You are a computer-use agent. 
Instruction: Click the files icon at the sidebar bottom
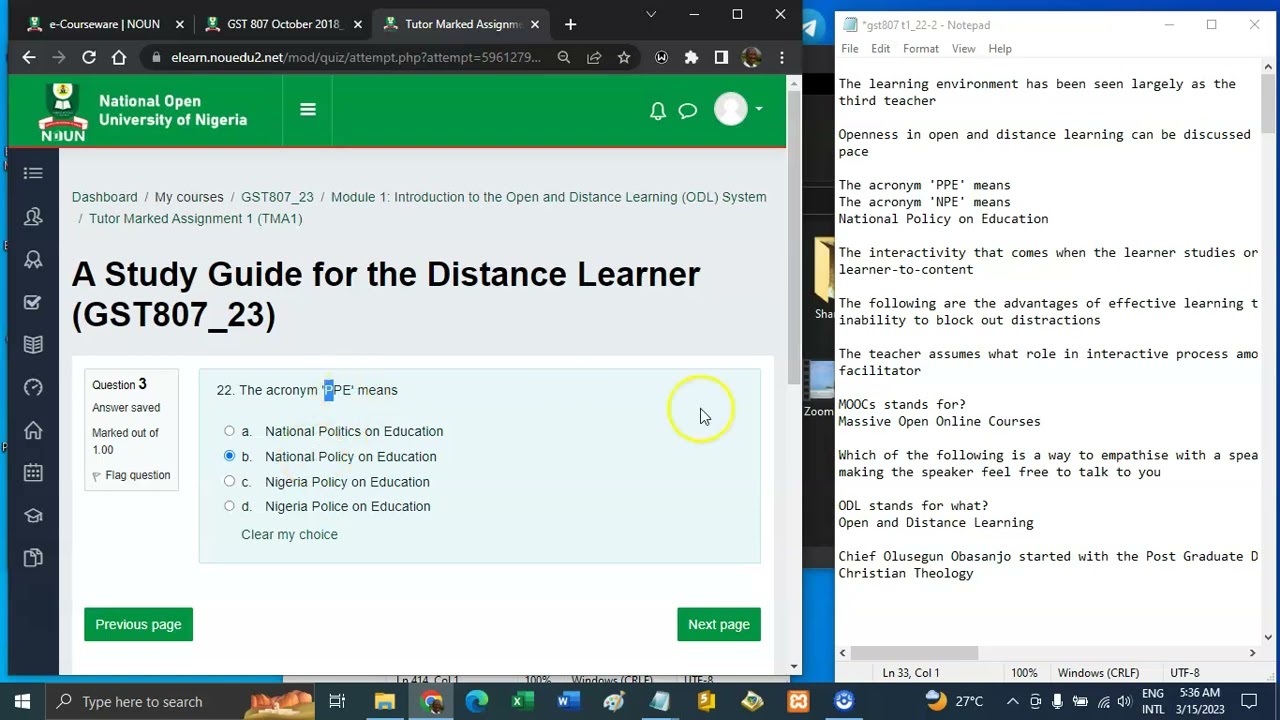[x=33, y=558]
